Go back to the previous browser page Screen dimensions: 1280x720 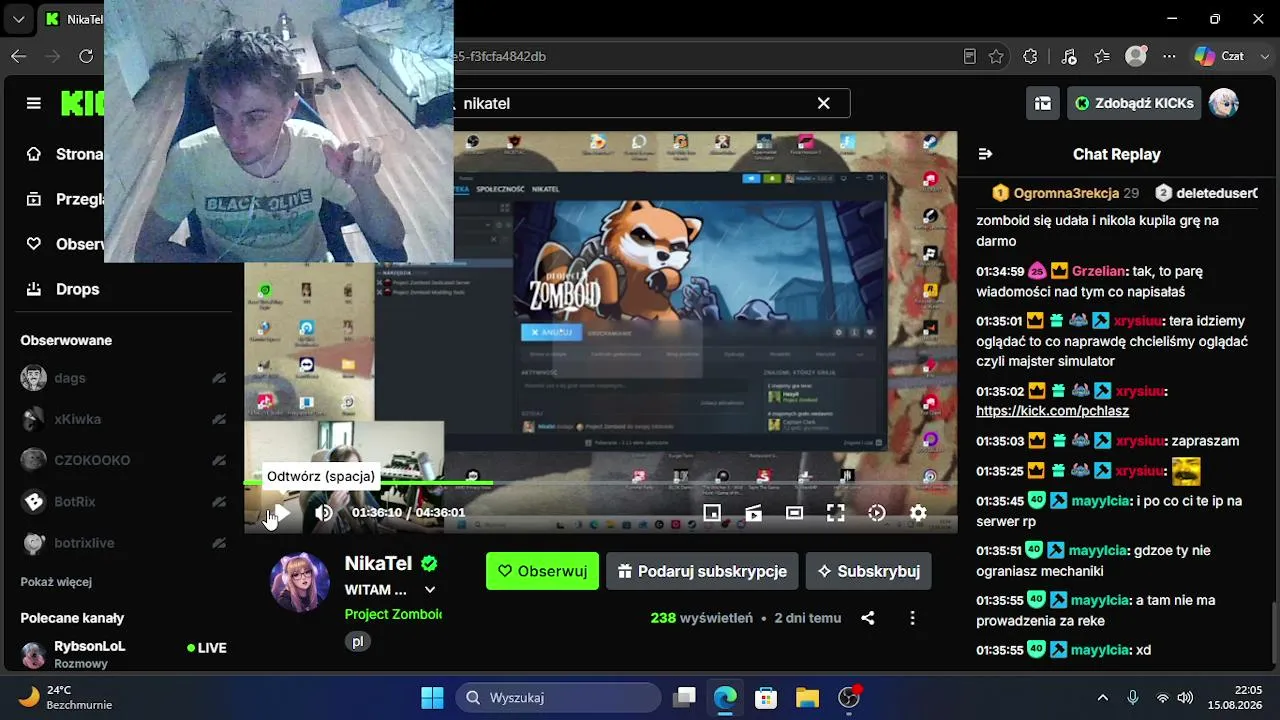[18, 56]
